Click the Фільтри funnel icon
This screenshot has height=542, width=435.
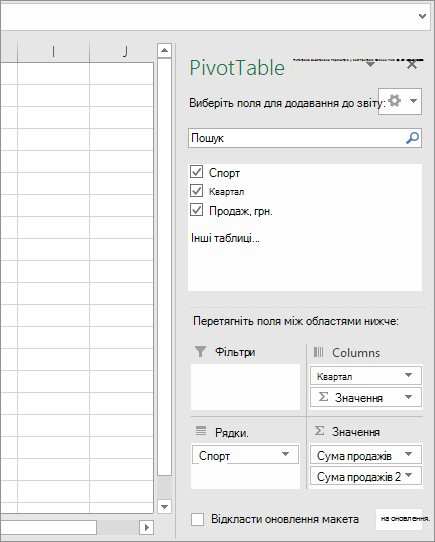(x=200, y=352)
